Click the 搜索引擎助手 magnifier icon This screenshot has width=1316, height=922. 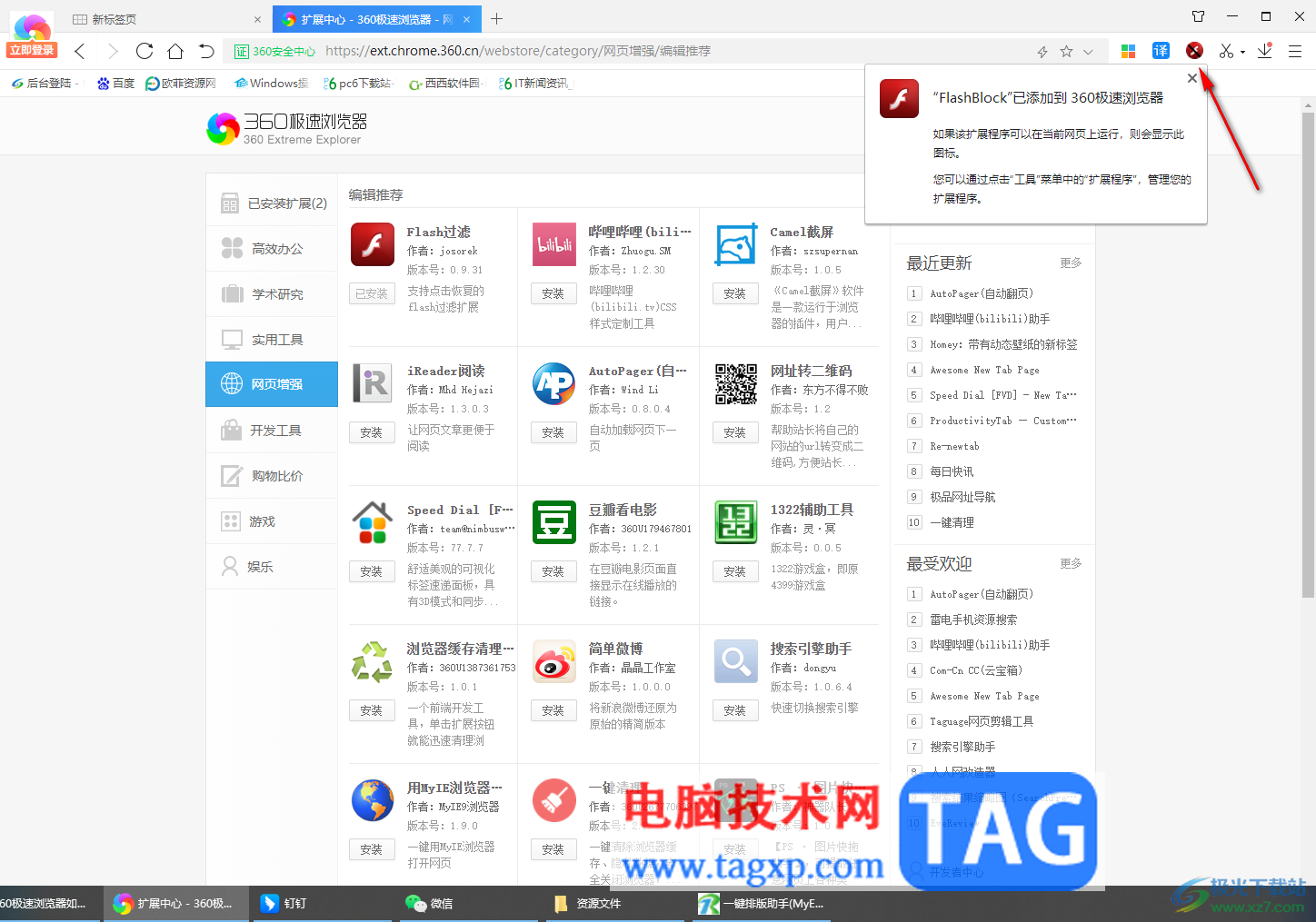736,661
